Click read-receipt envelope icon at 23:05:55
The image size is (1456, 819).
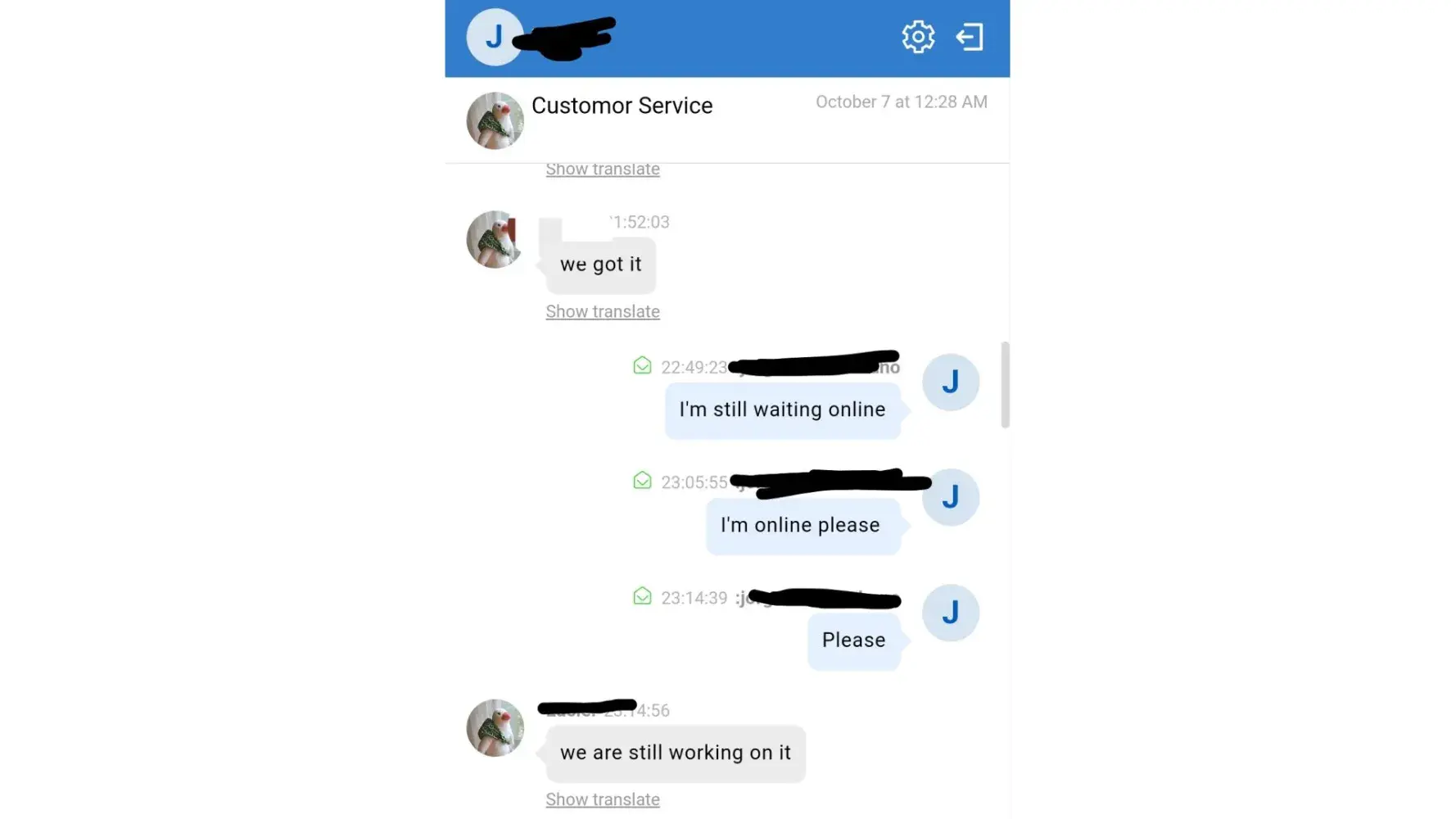[x=642, y=481]
